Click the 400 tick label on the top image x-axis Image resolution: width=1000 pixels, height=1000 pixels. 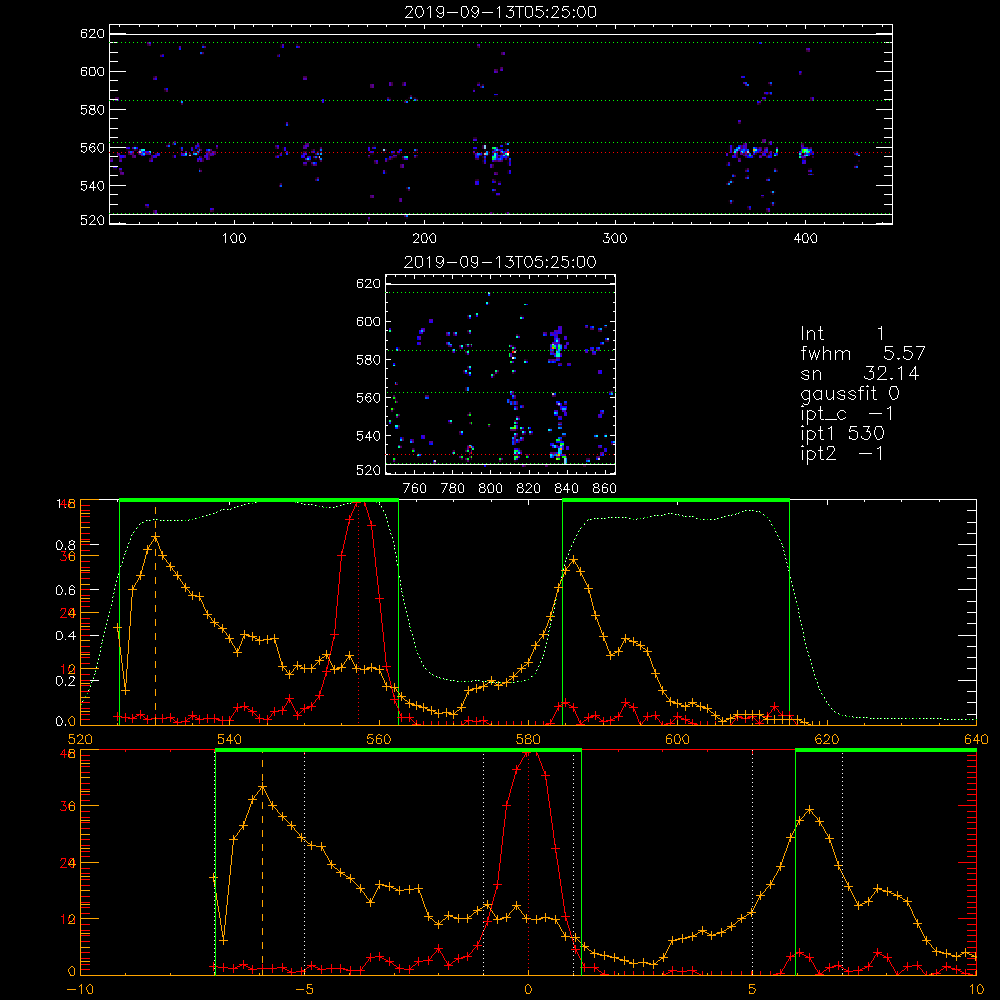(805, 239)
